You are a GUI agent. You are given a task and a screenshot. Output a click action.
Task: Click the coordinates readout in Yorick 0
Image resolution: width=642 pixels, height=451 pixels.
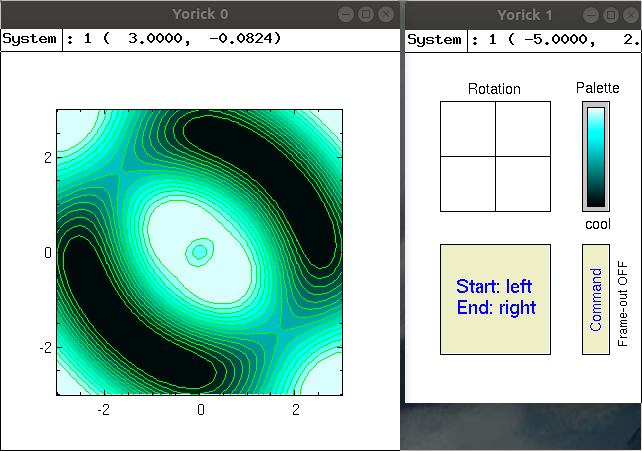point(174,39)
